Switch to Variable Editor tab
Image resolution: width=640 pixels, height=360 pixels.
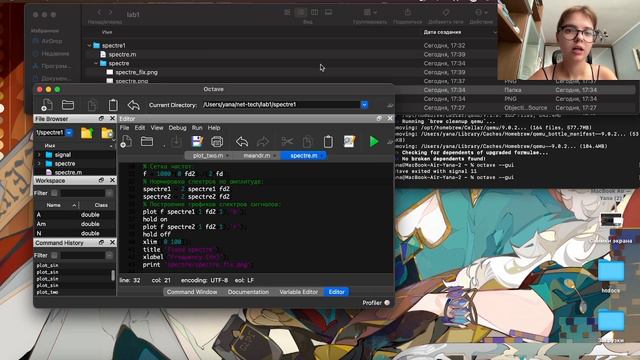pos(298,292)
